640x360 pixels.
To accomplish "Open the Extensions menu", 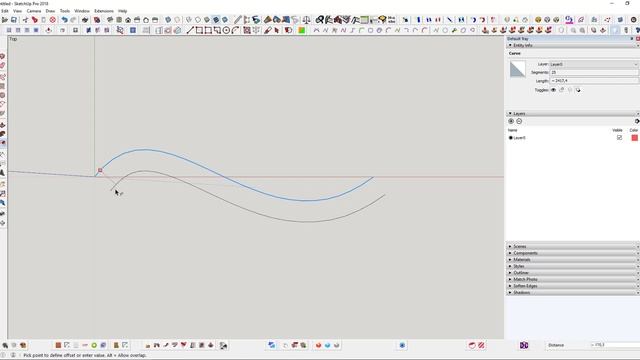I will (x=104, y=11).
